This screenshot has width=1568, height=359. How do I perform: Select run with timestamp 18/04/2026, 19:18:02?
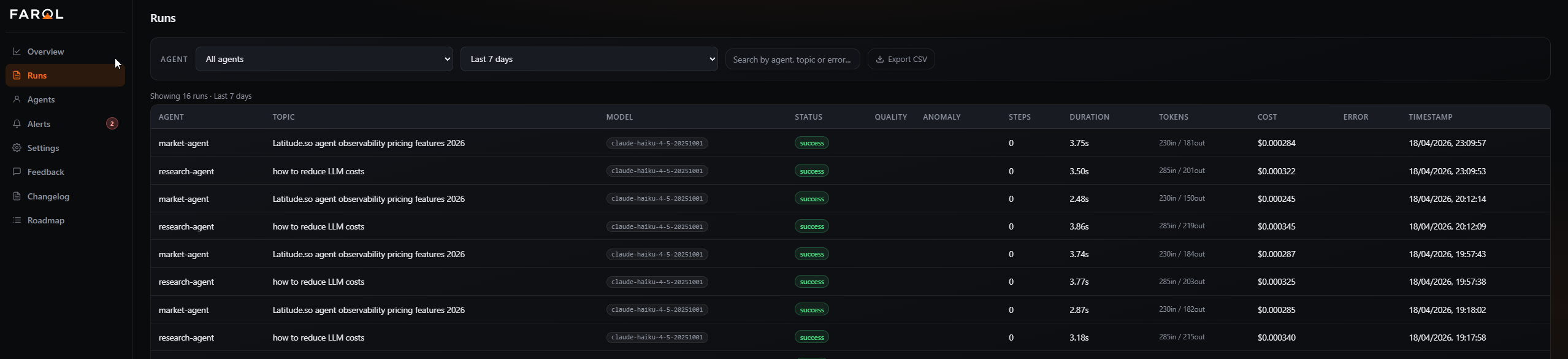[x=851, y=310]
